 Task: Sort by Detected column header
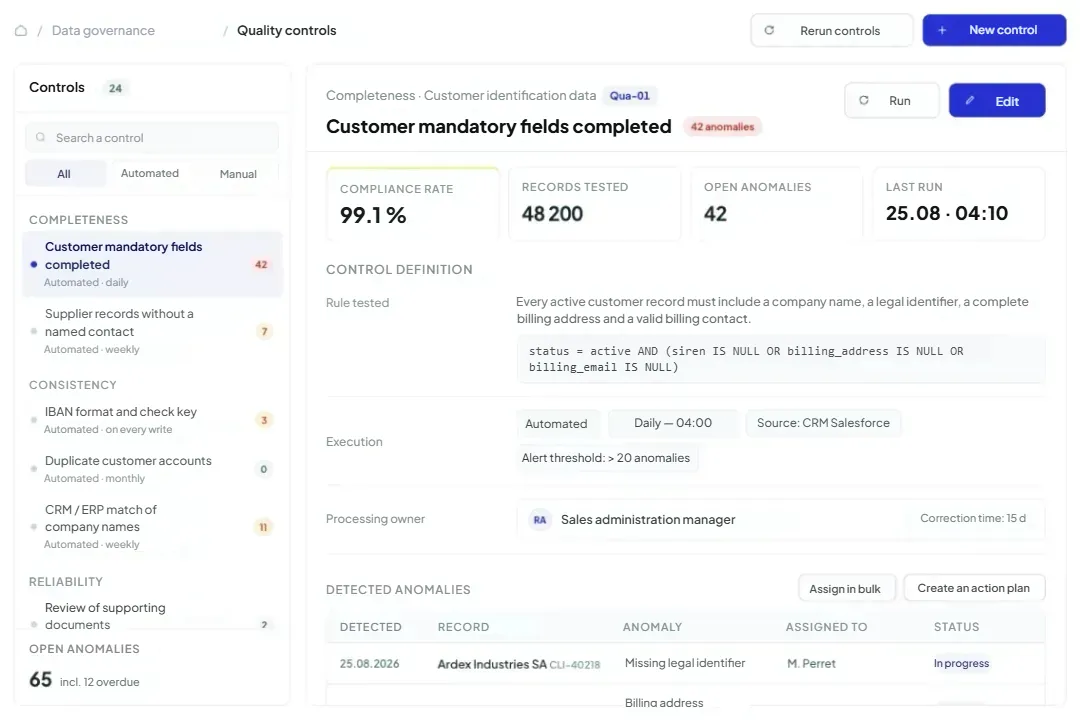point(371,627)
